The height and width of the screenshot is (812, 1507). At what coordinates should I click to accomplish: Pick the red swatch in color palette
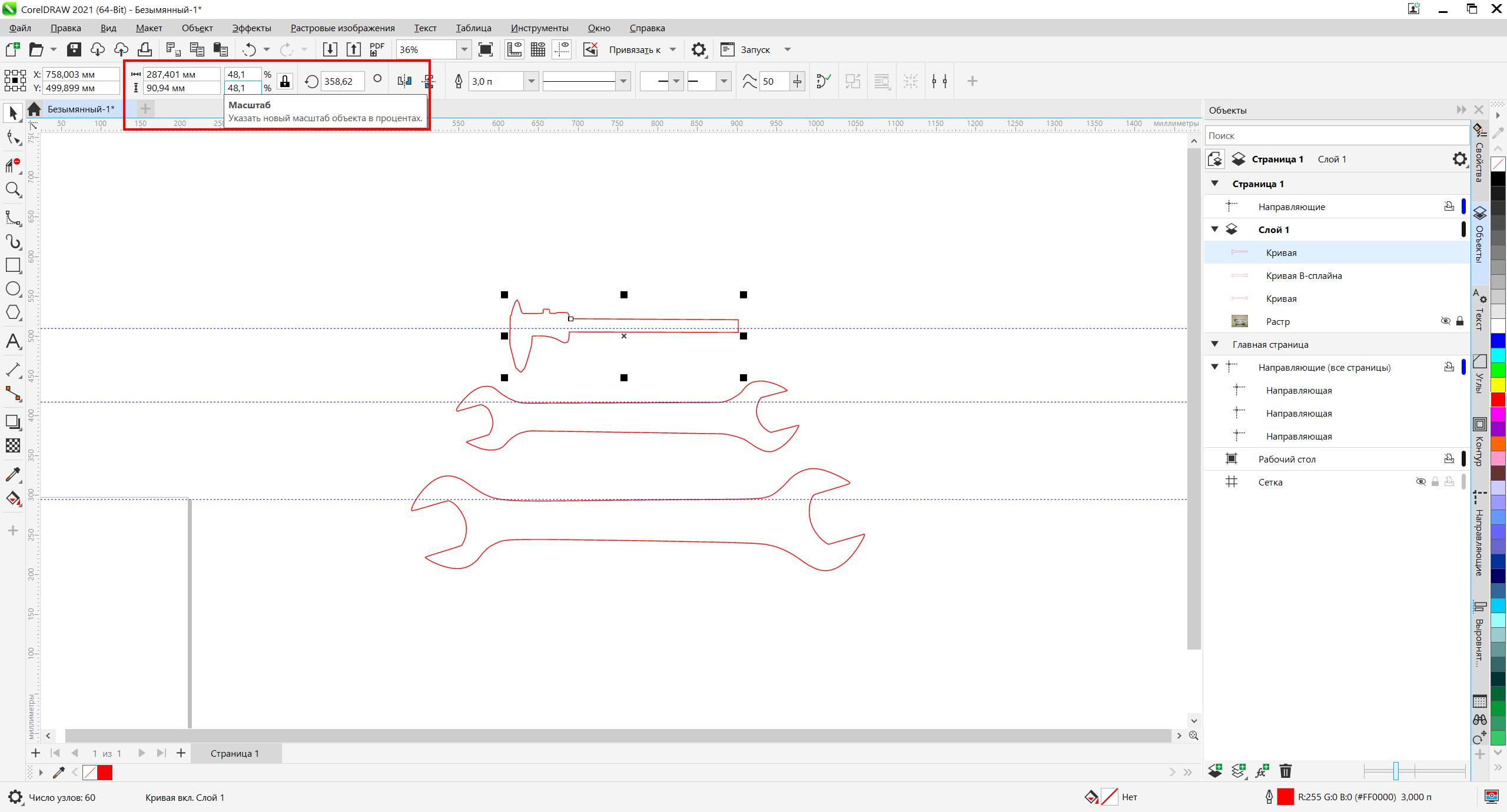click(1498, 400)
